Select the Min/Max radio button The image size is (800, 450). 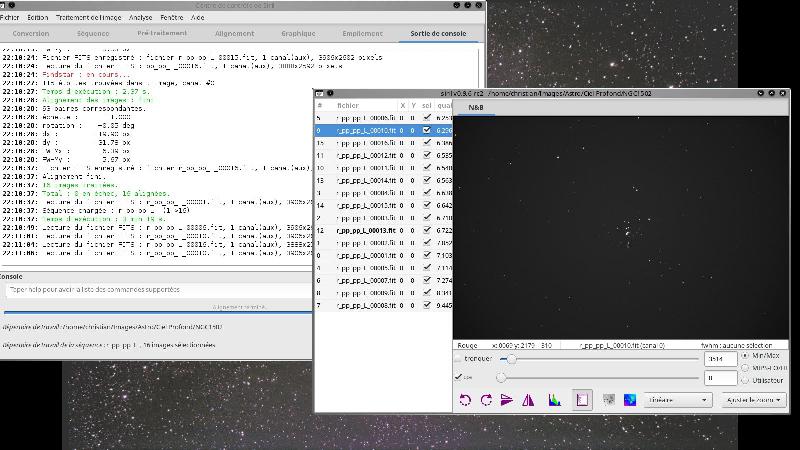click(x=745, y=355)
